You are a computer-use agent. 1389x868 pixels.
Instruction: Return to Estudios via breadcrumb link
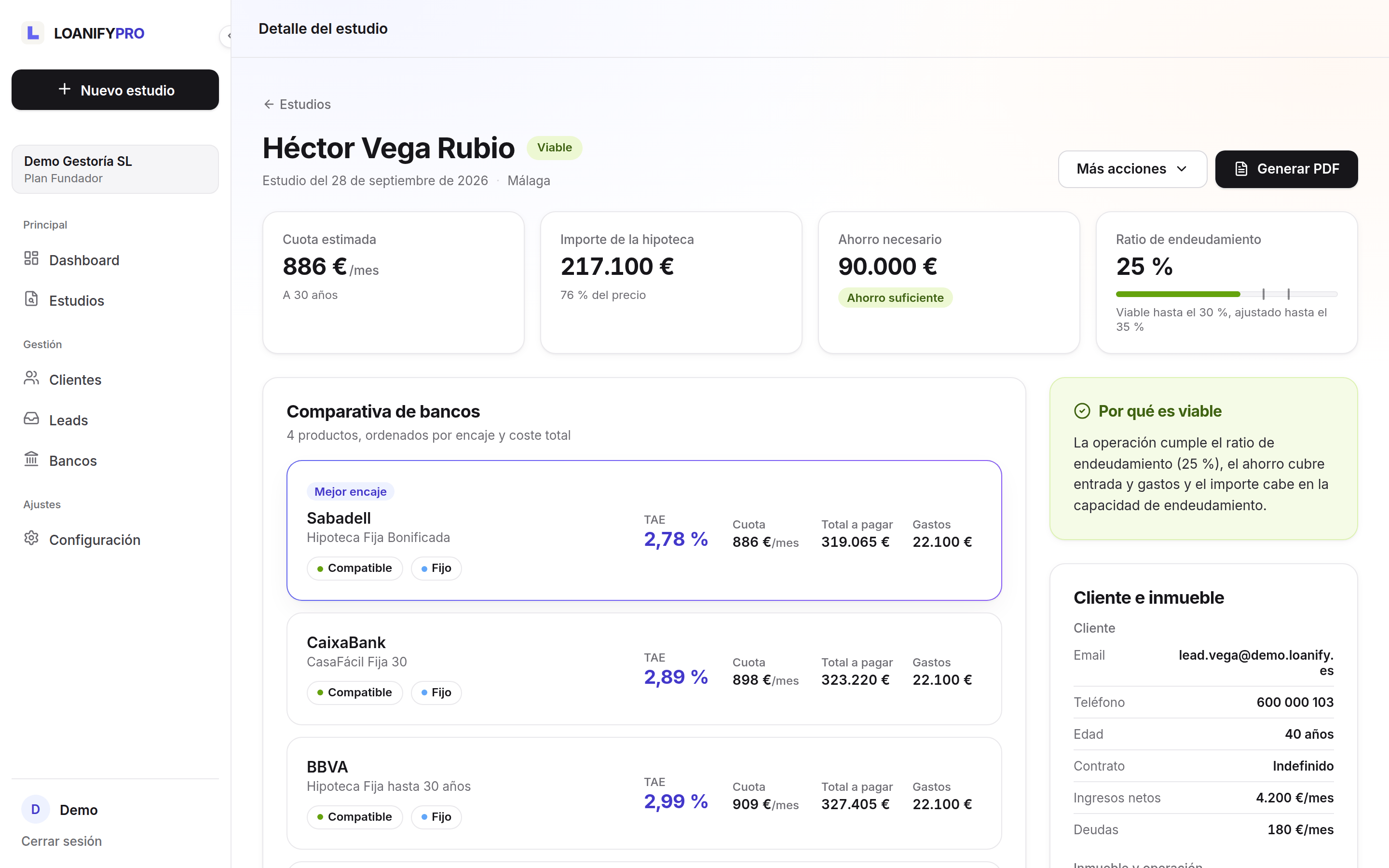tap(297, 105)
